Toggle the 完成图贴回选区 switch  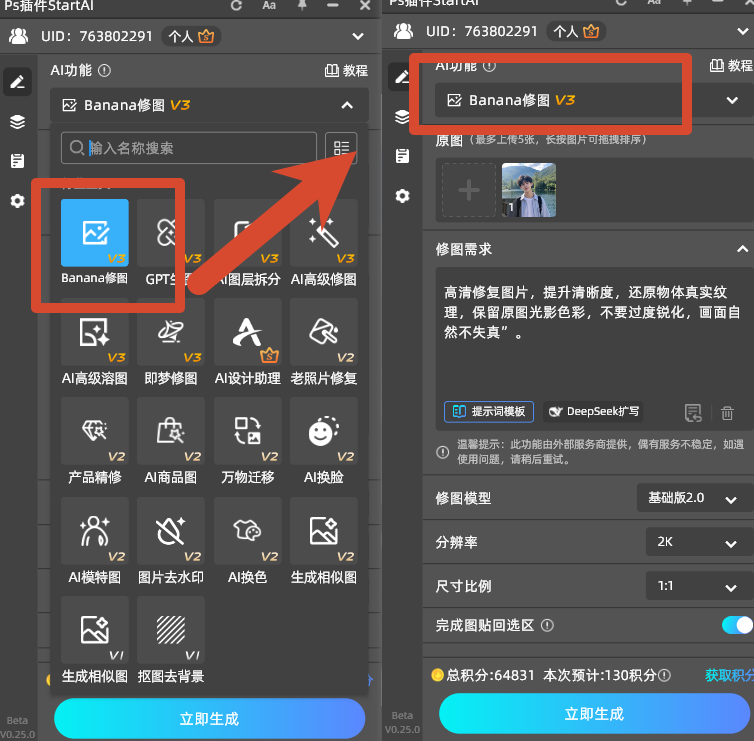[737, 625]
